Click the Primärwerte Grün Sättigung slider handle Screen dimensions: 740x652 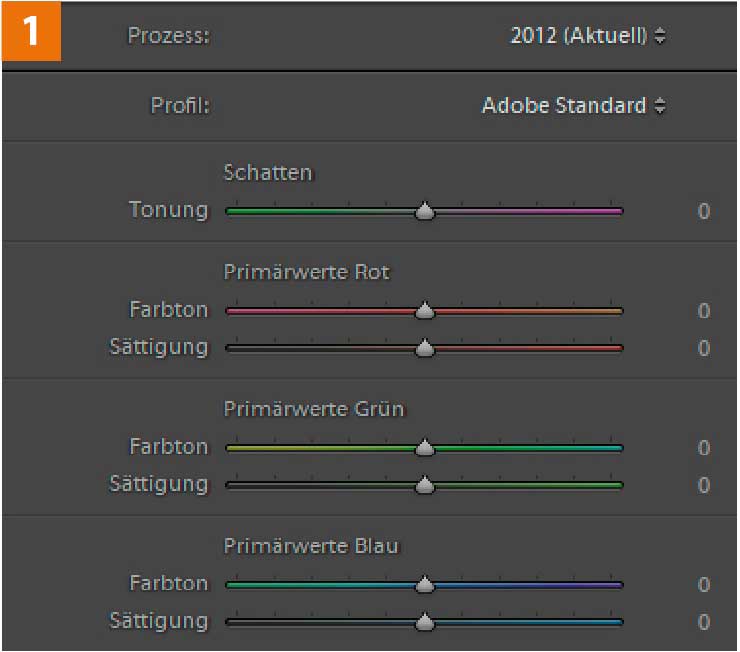coord(425,485)
